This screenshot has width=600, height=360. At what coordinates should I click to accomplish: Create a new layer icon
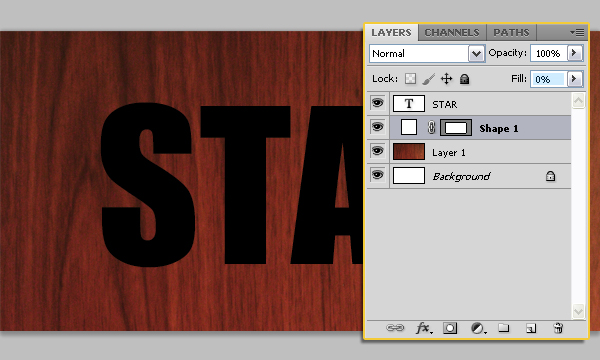531,328
